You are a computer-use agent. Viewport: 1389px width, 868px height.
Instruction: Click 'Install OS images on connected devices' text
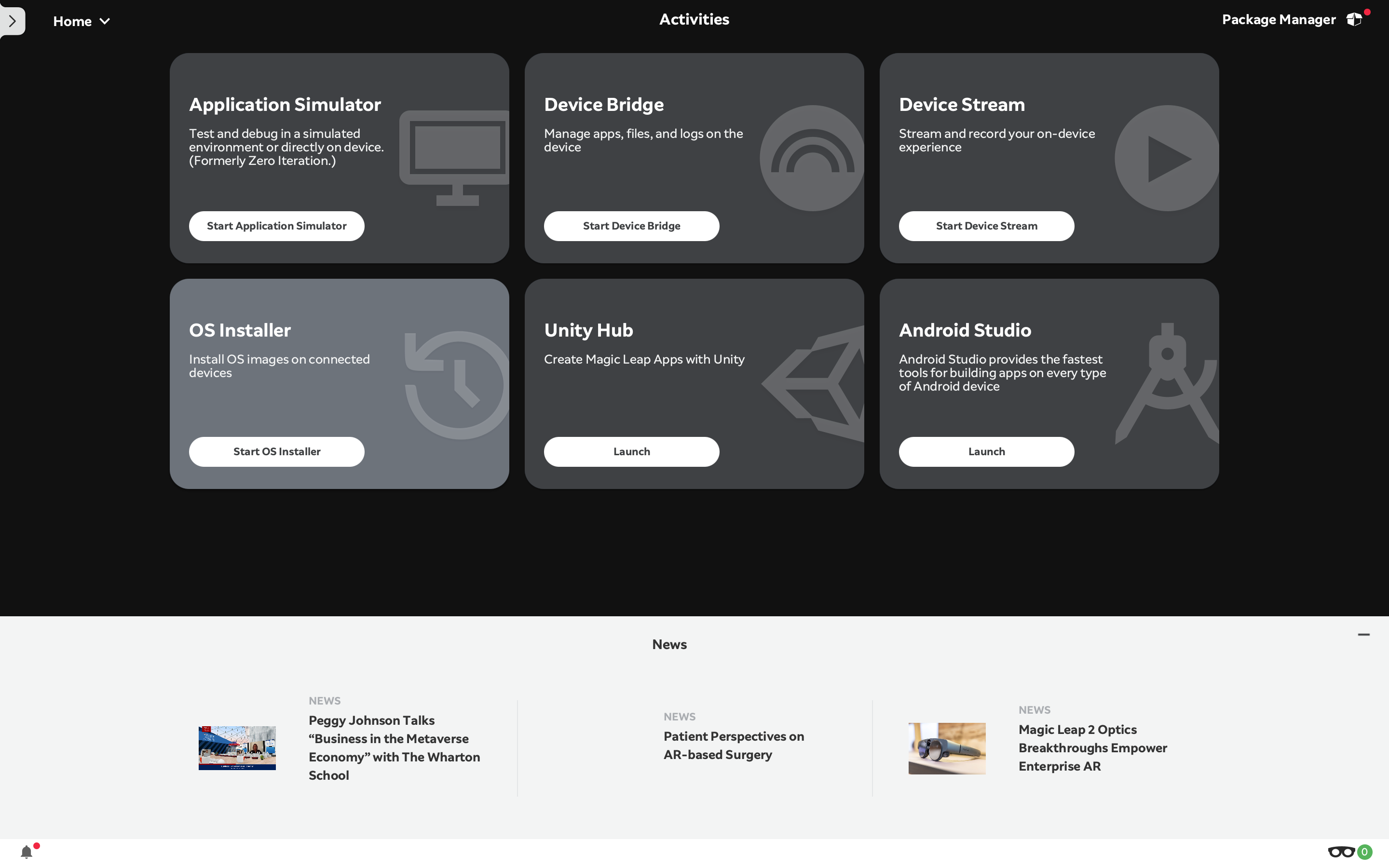(280, 366)
